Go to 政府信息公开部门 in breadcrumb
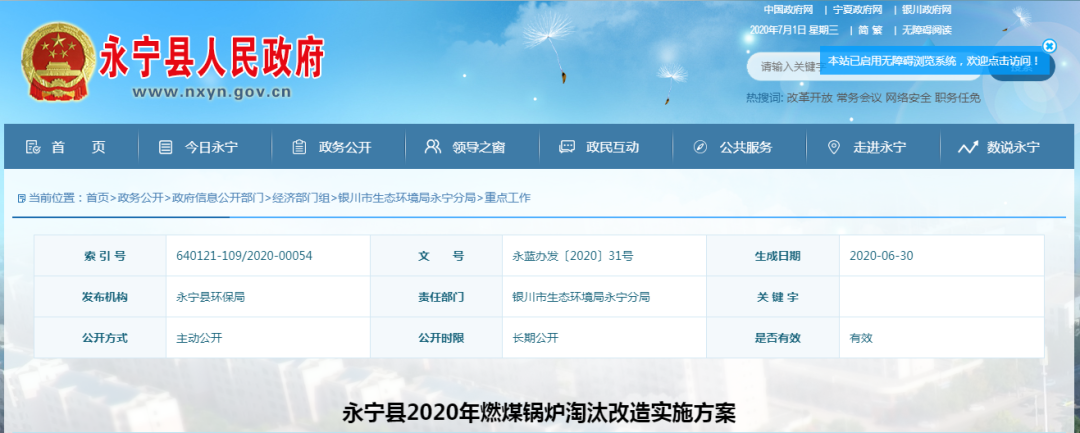 217,198
